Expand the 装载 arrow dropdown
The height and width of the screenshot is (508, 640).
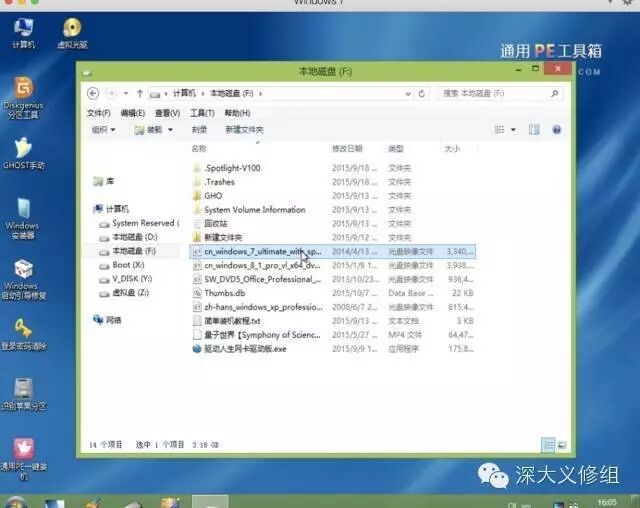coord(170,130)
